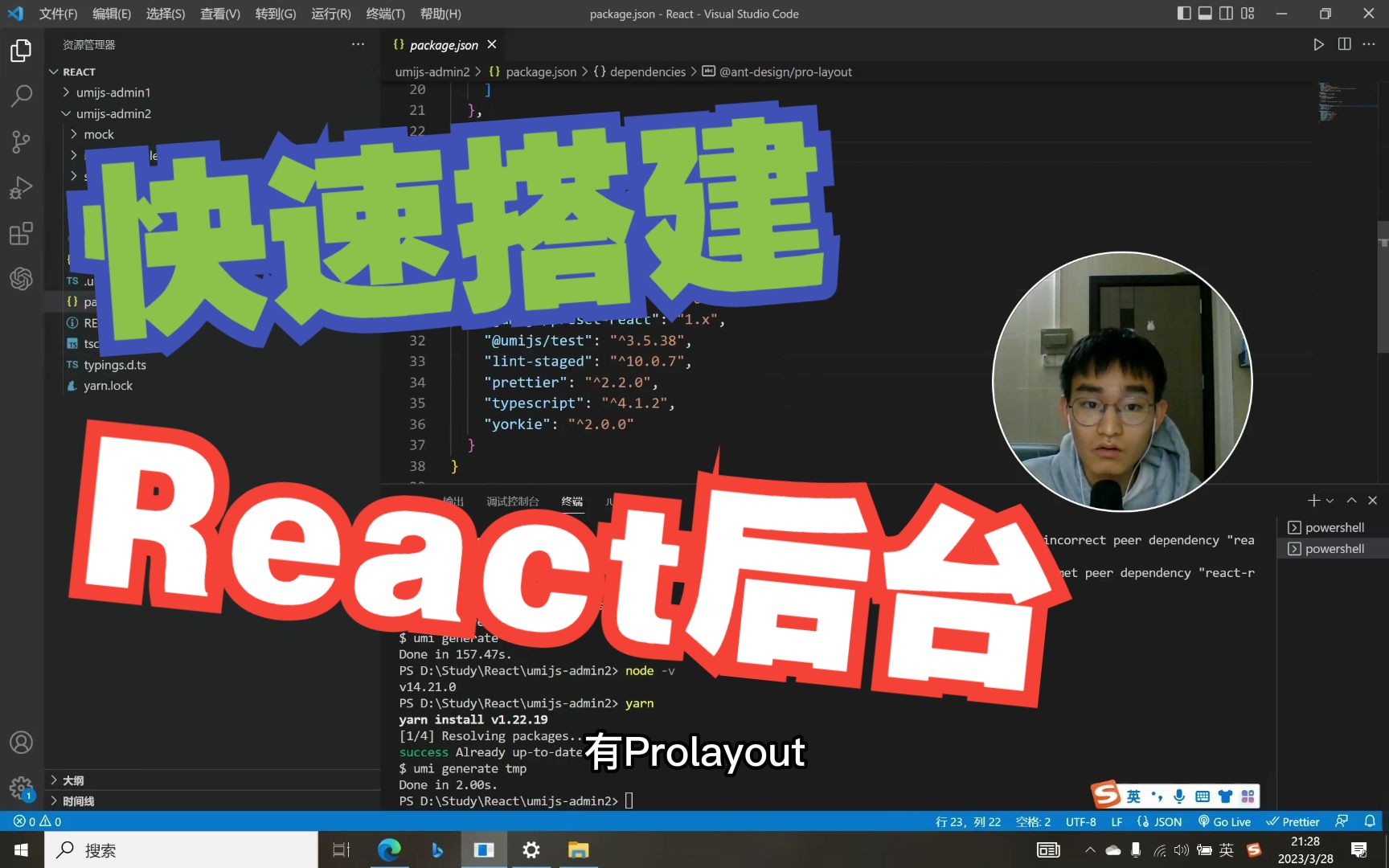Screen dimensions: 1389x868
Task: Select the second powershell terminal
Action: point(1333,548)
